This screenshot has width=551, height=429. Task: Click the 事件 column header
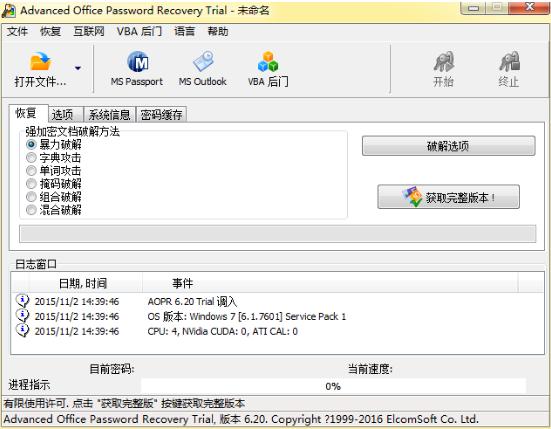(330, 283)
